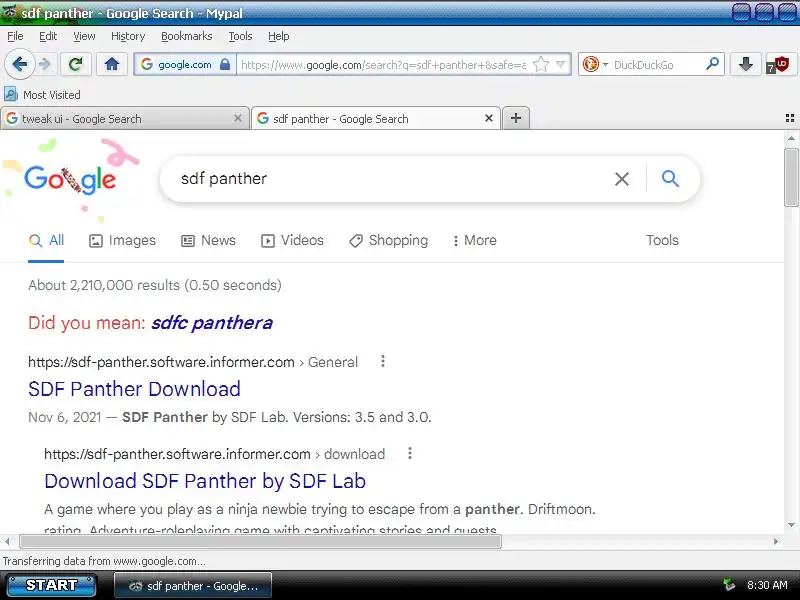Expand the More search categories menu
The width and height of the screenshot is (800, 600).
[x=474, y=240]
